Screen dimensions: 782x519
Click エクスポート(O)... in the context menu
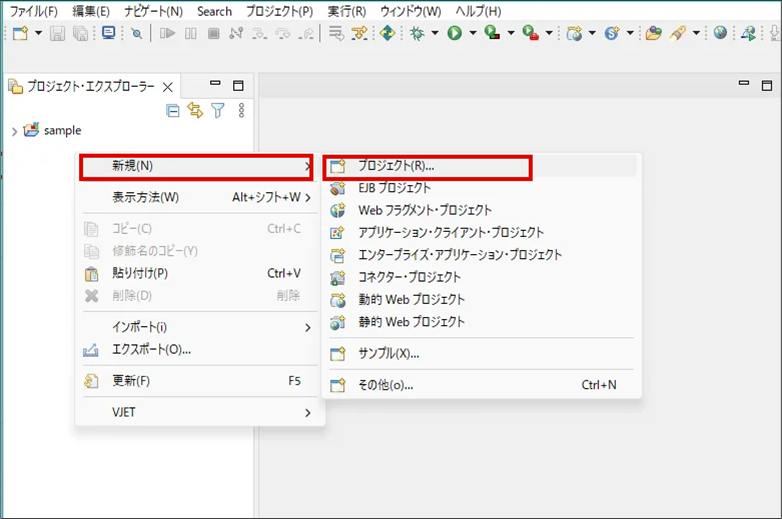coord(151,349)
